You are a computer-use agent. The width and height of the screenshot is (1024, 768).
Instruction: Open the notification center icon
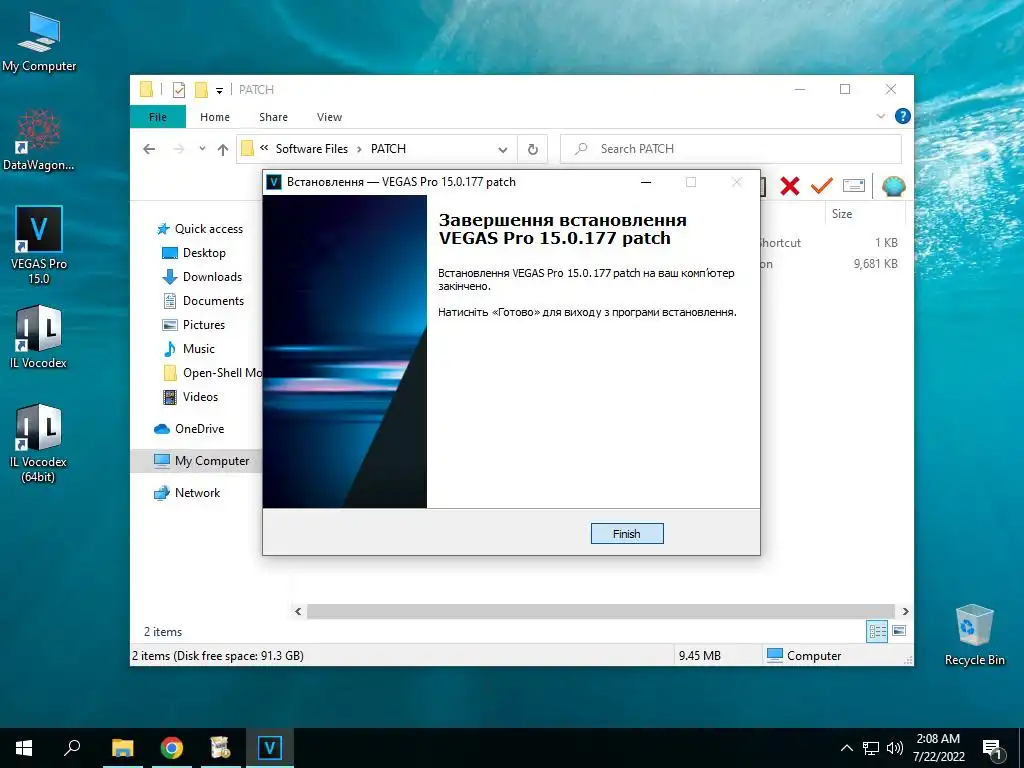(992, 749)
